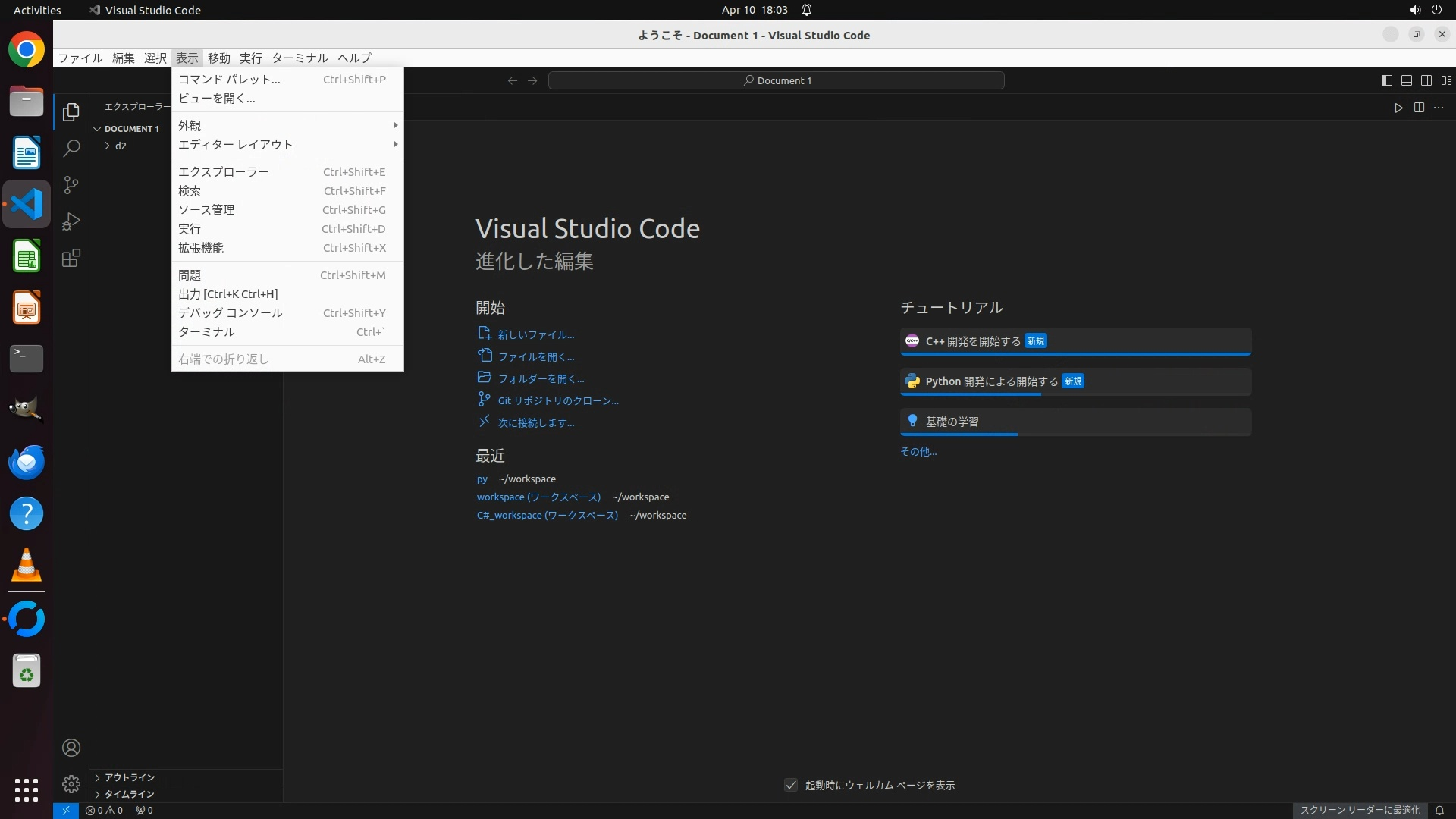Screen dimensions: 1456x819
Task: Expand the アウトライン section
Action: (129, 777)
